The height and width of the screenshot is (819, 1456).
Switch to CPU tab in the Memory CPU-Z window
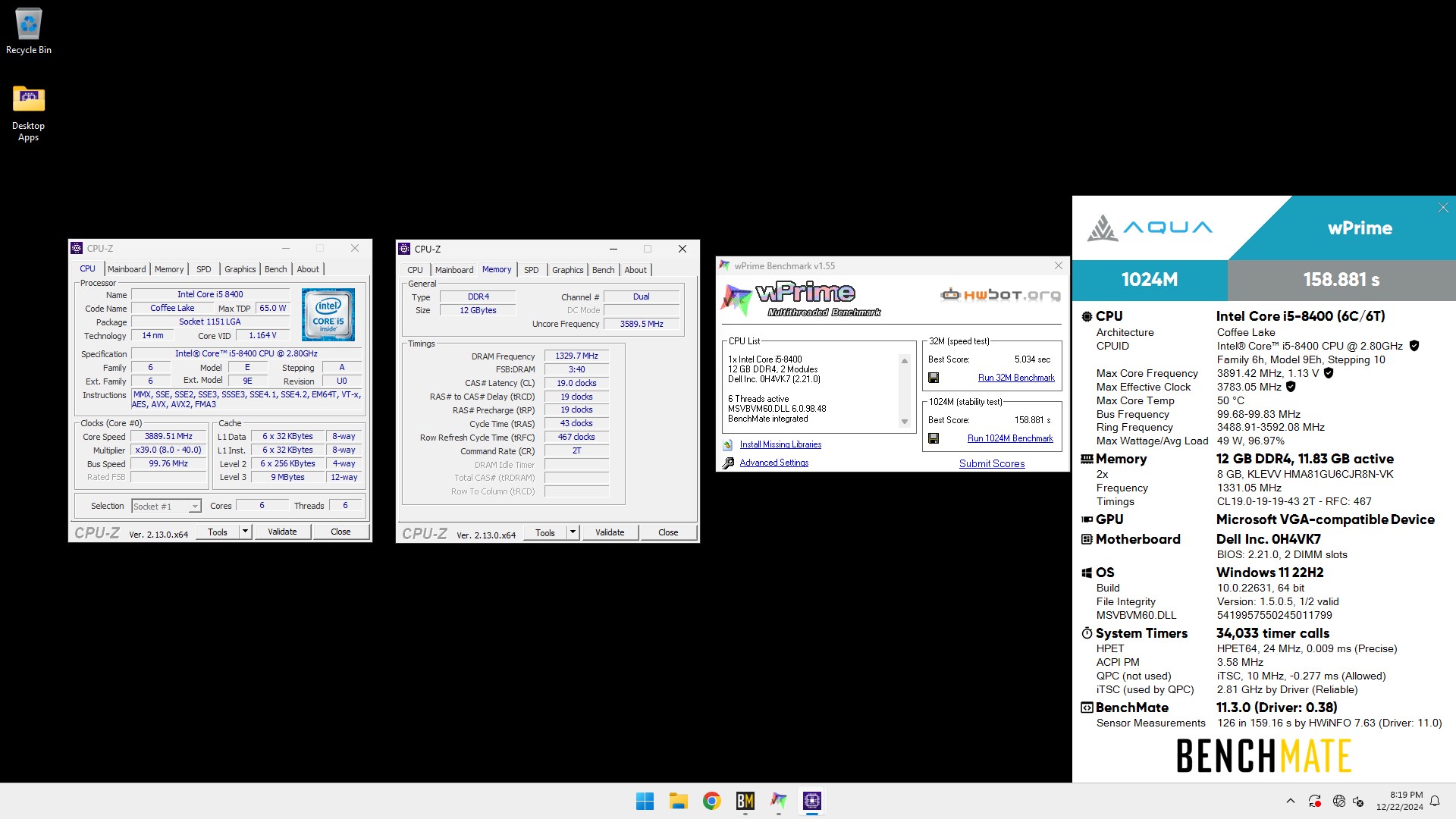(x=415, y=270)
